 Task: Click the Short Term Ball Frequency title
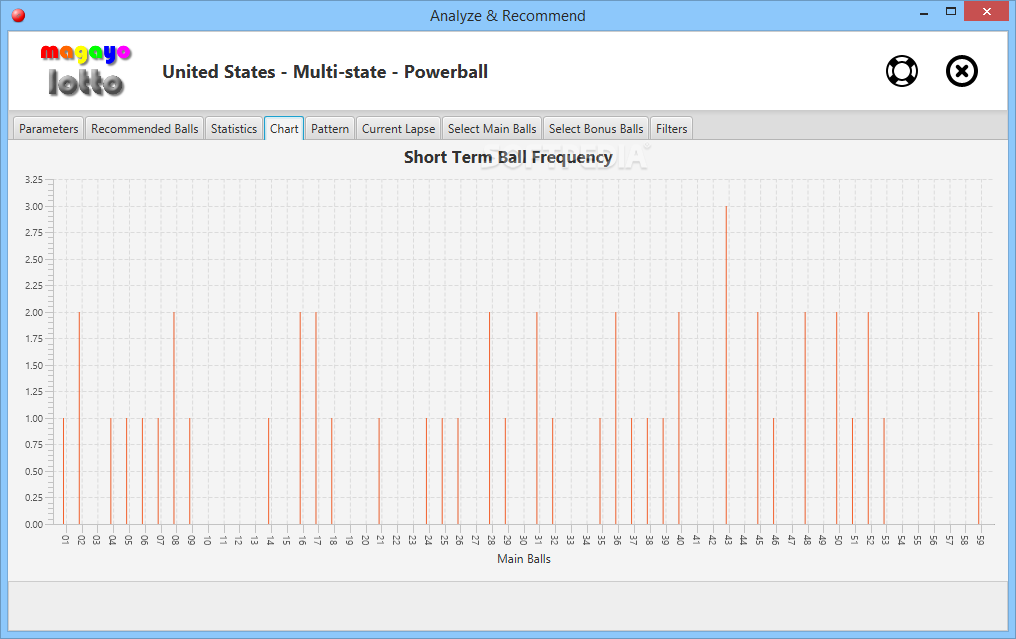pos(508,157)
